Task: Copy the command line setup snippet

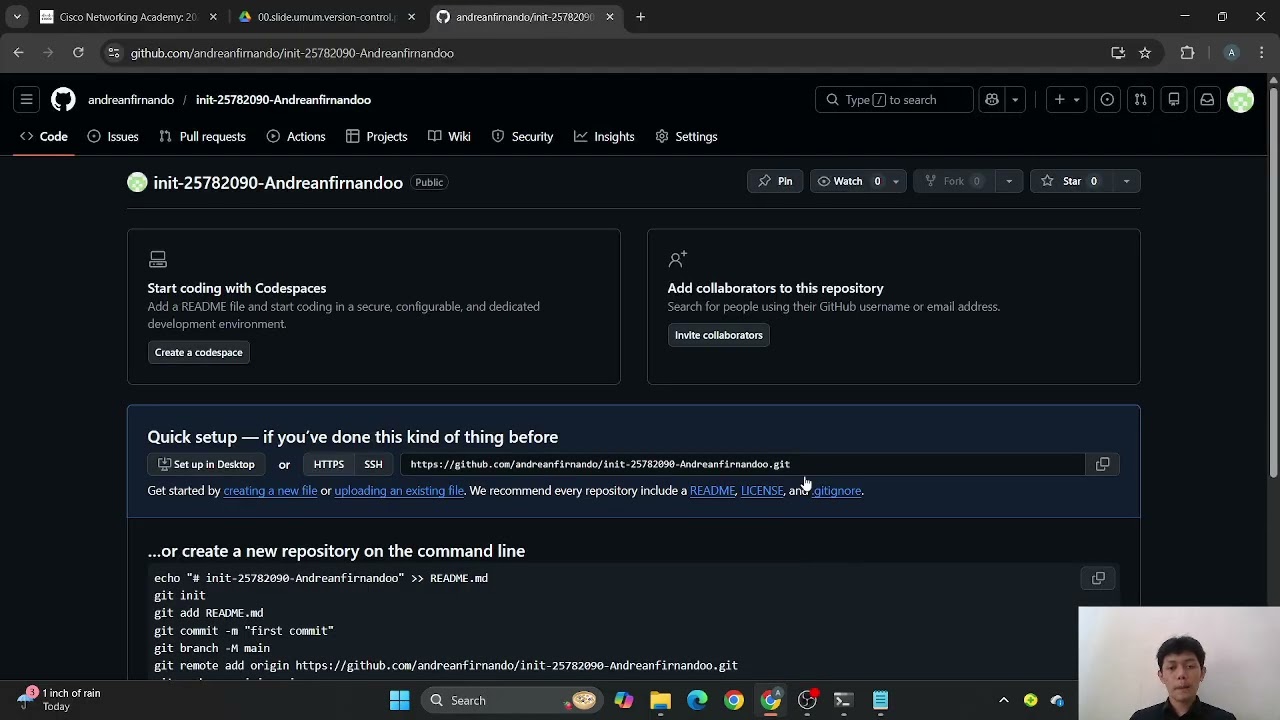Action: pos(1098,578)
